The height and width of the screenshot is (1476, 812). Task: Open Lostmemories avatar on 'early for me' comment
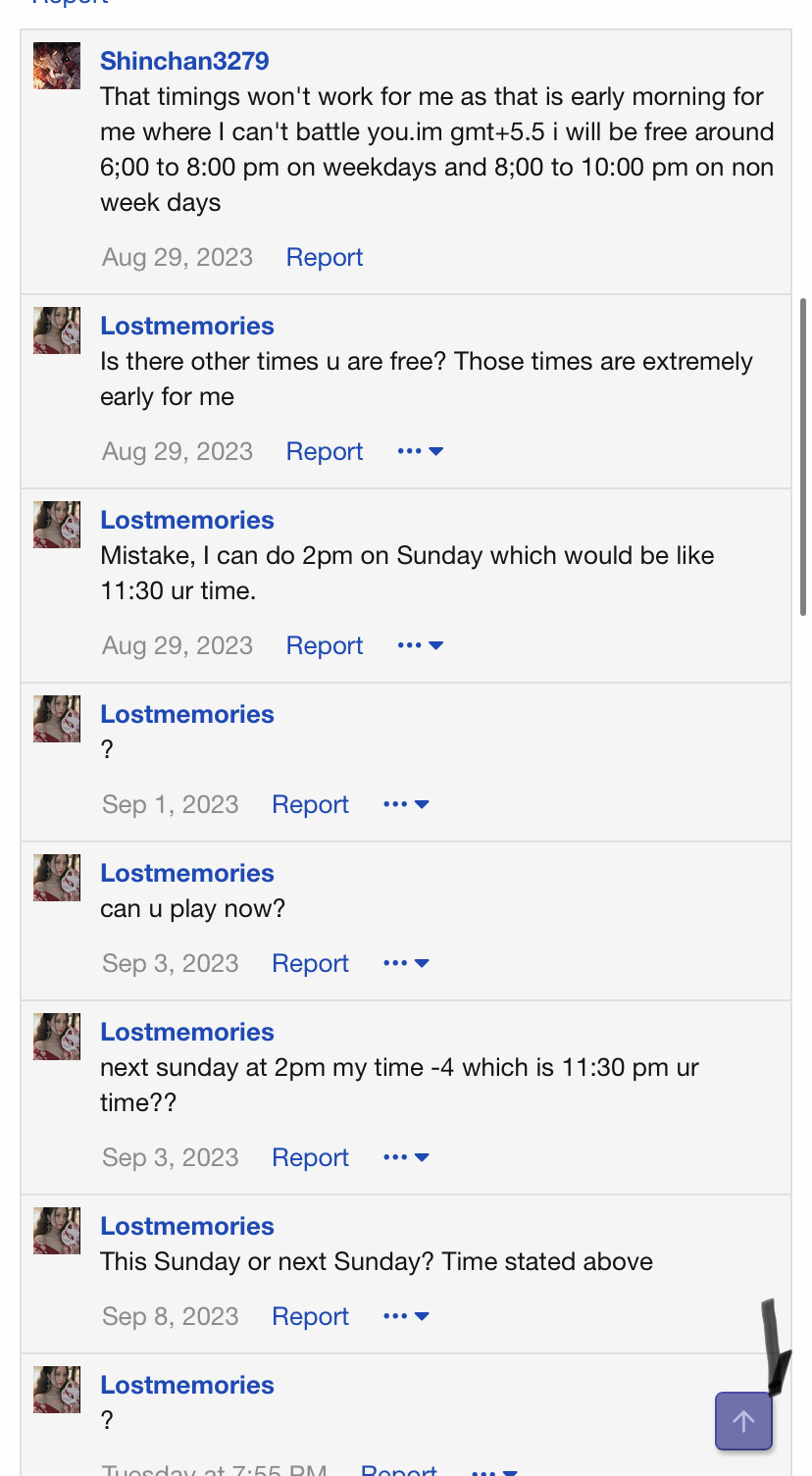pyautogui.click(x=57, y=331)
